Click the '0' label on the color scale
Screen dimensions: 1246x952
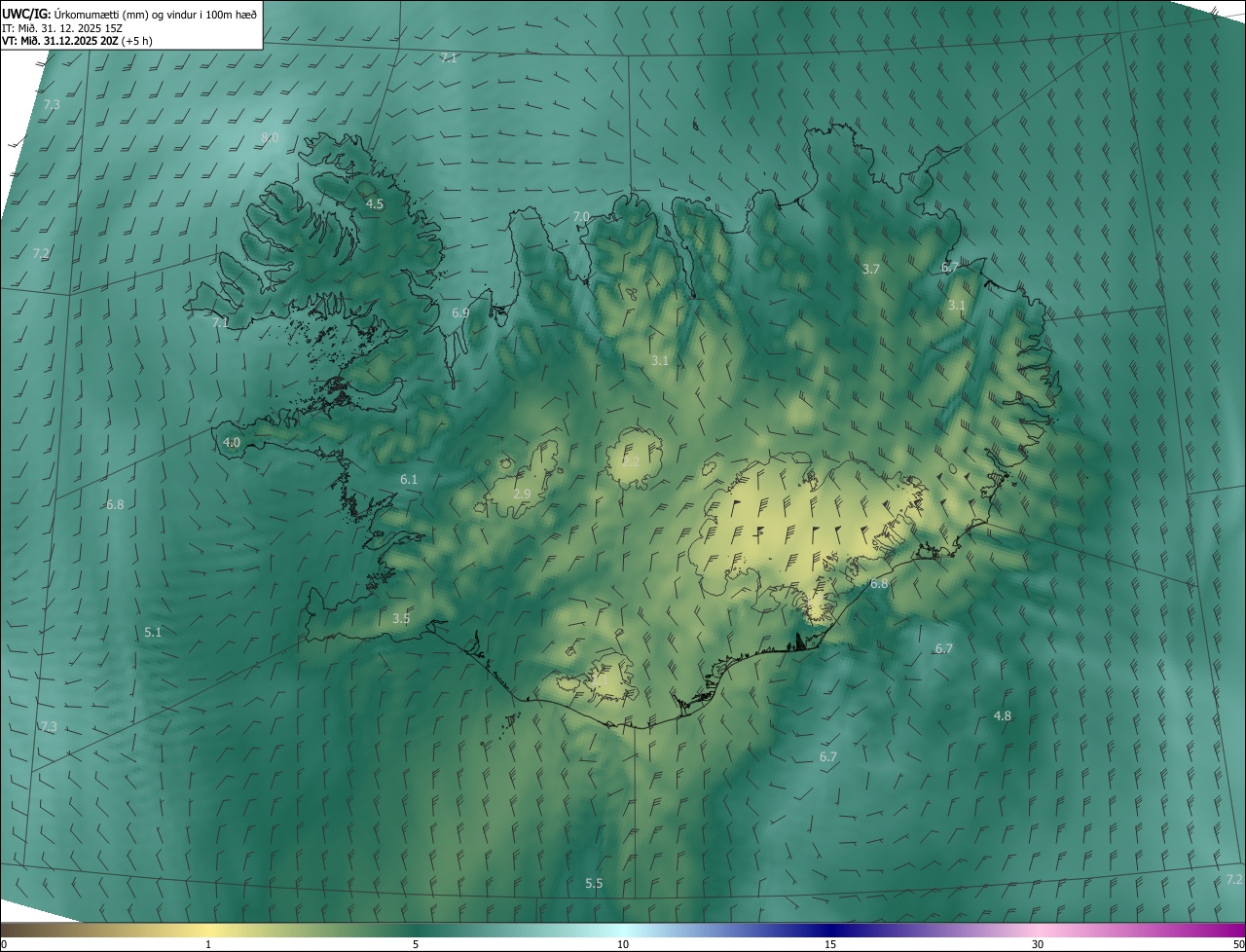[4, 944]
